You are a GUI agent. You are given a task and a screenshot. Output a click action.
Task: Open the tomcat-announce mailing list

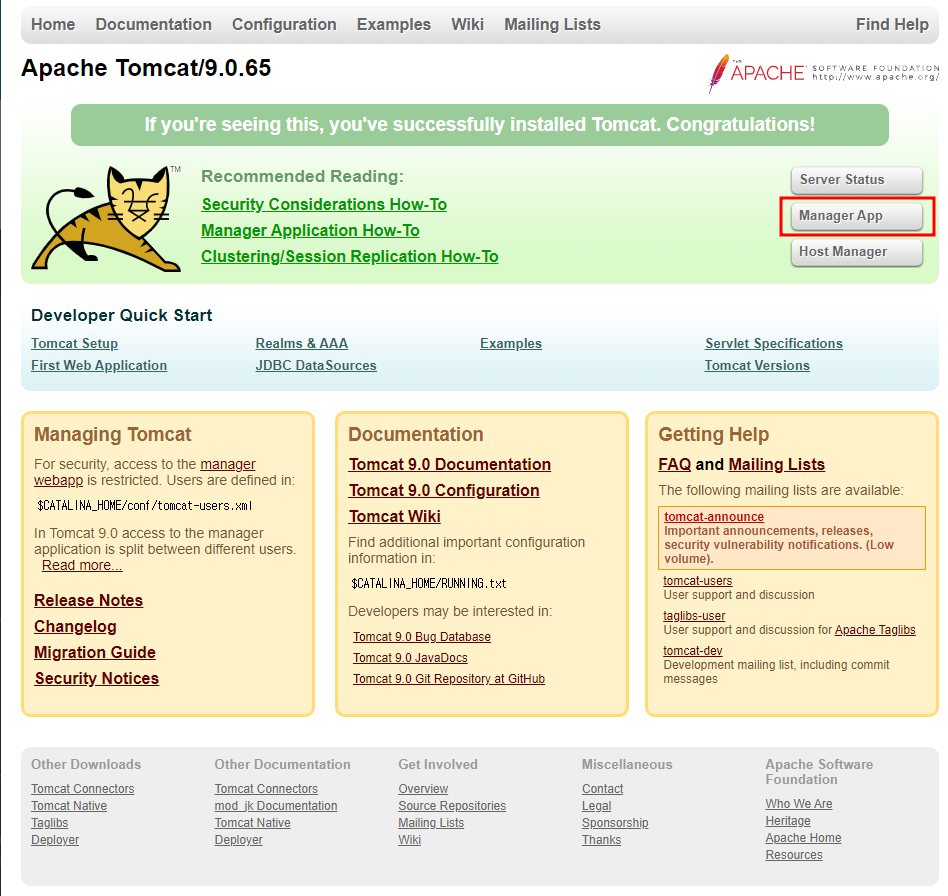pos(714,517)
